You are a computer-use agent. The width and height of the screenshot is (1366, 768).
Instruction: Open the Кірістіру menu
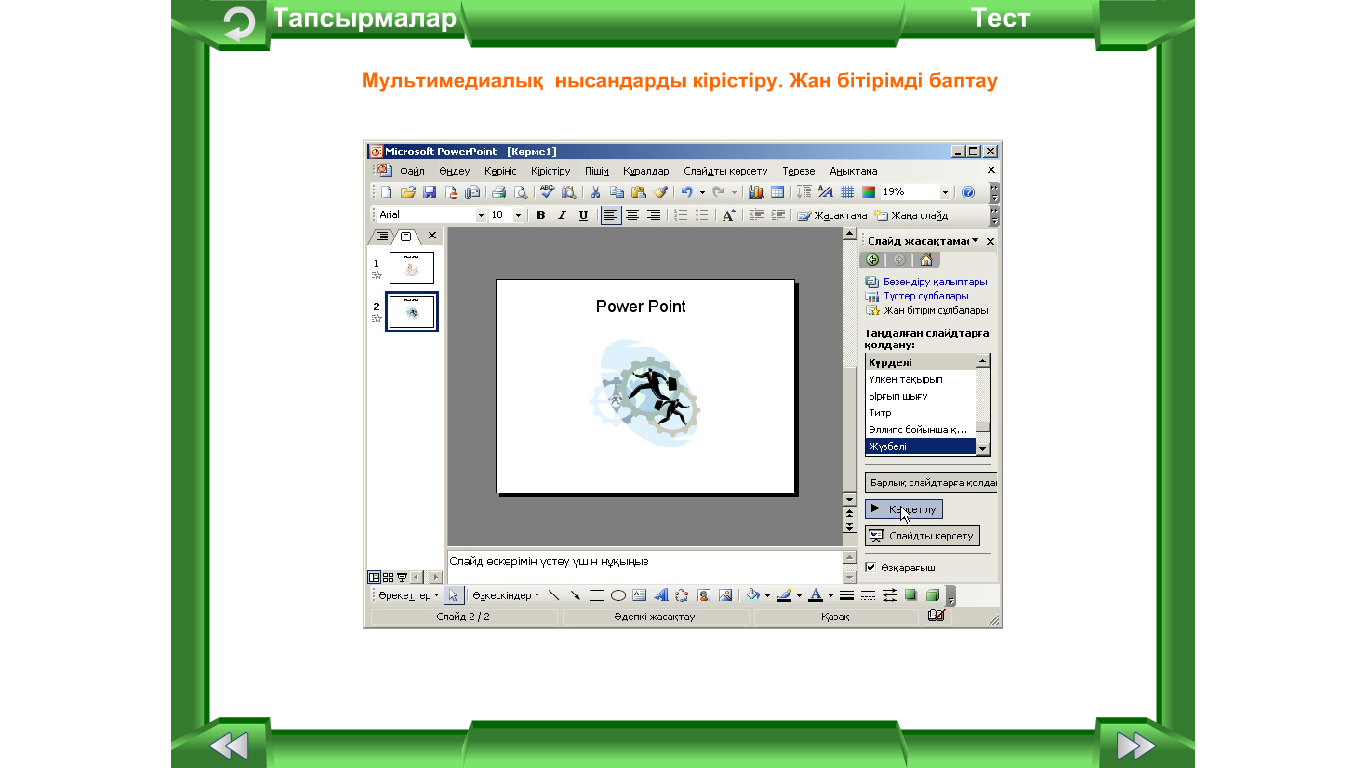(551, 171)
